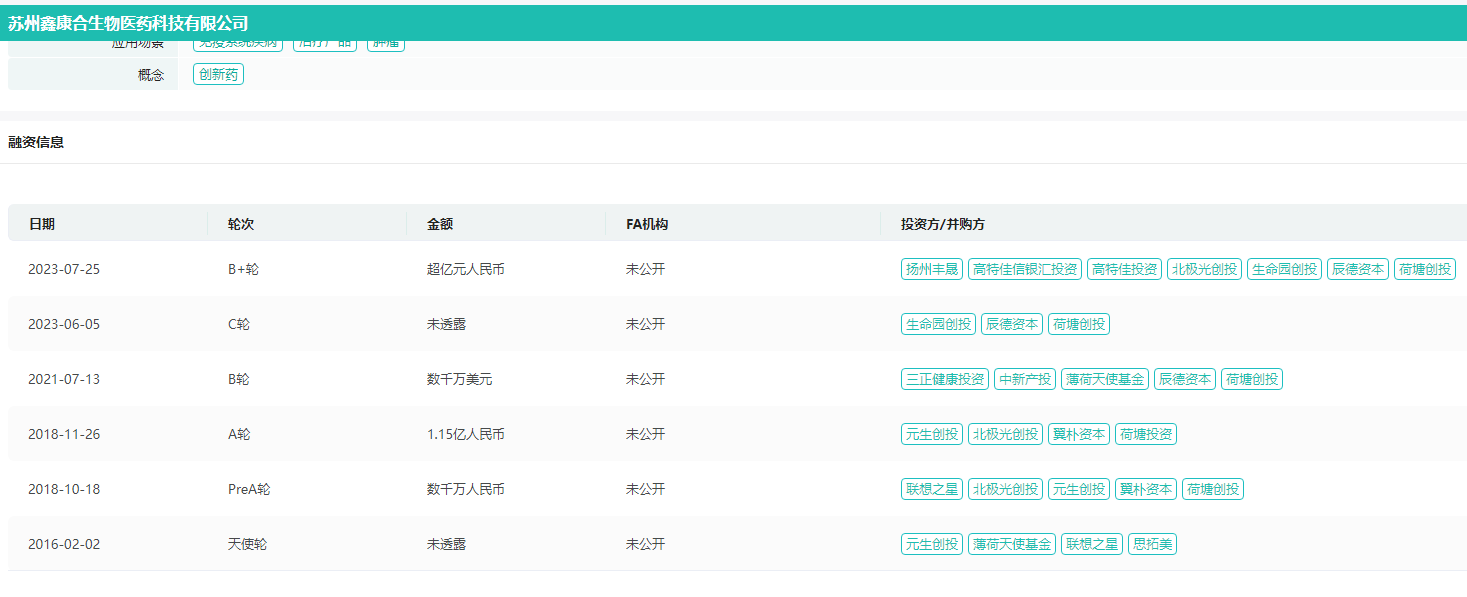Image resolution: width=1467 pixels, height=597 pixels.
Task: Select 联想之星 in the PreA轮 row
Action: click(931, 489)
